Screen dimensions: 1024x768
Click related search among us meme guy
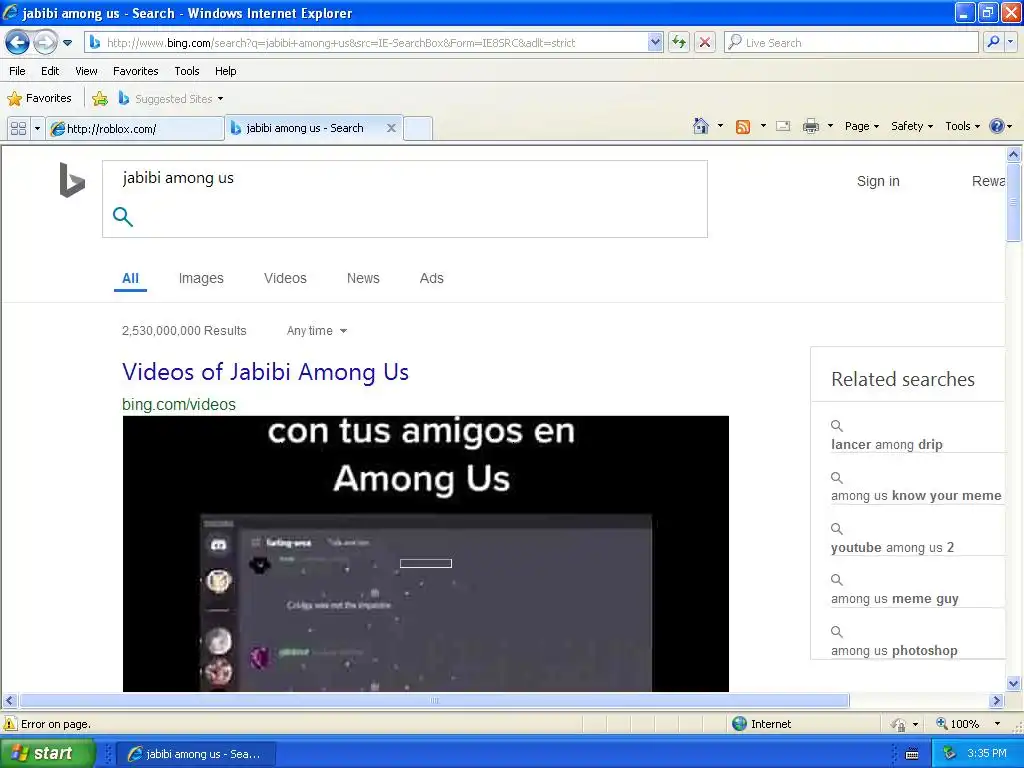coord(894,599)
